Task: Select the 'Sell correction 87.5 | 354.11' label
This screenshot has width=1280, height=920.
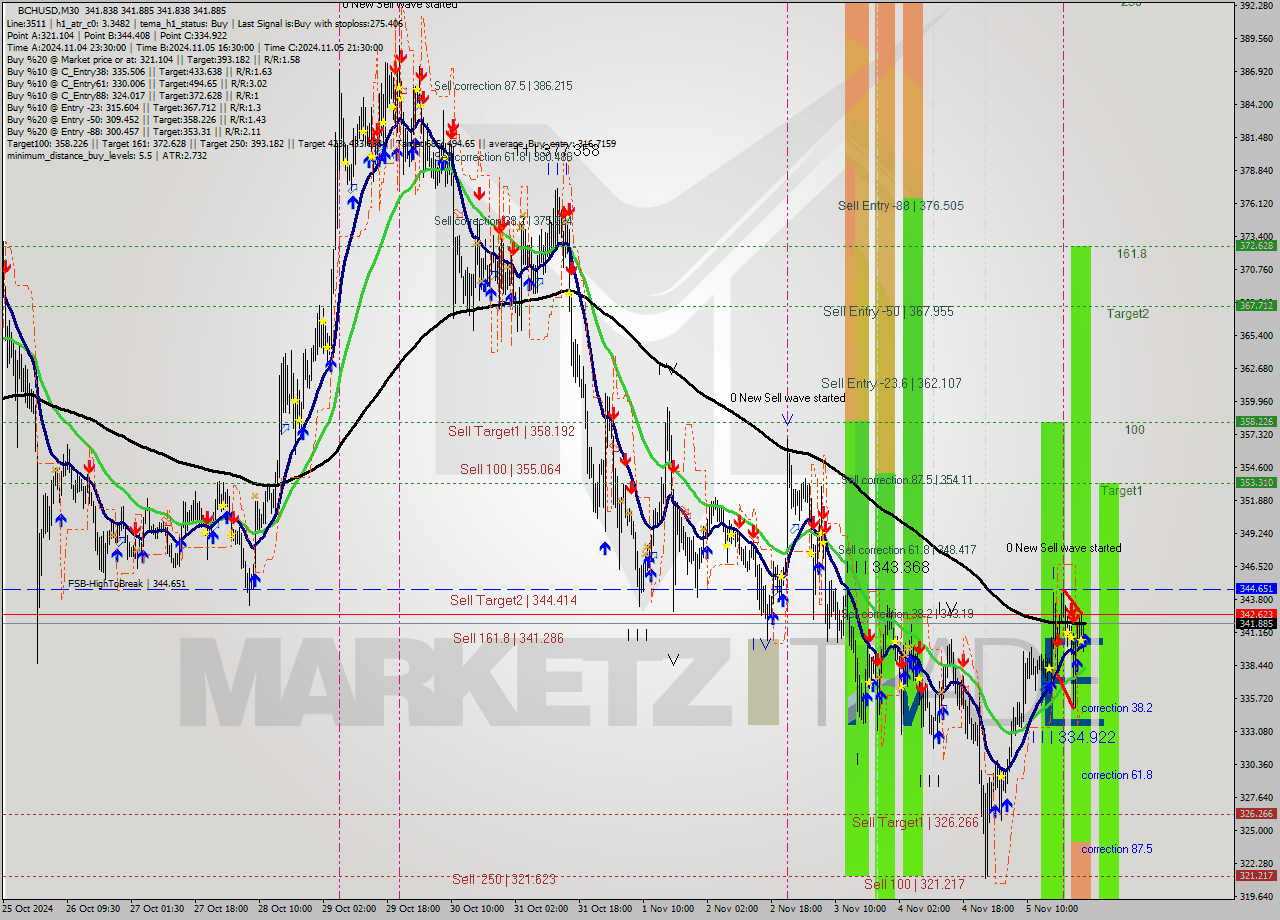Action: [908, 480]
